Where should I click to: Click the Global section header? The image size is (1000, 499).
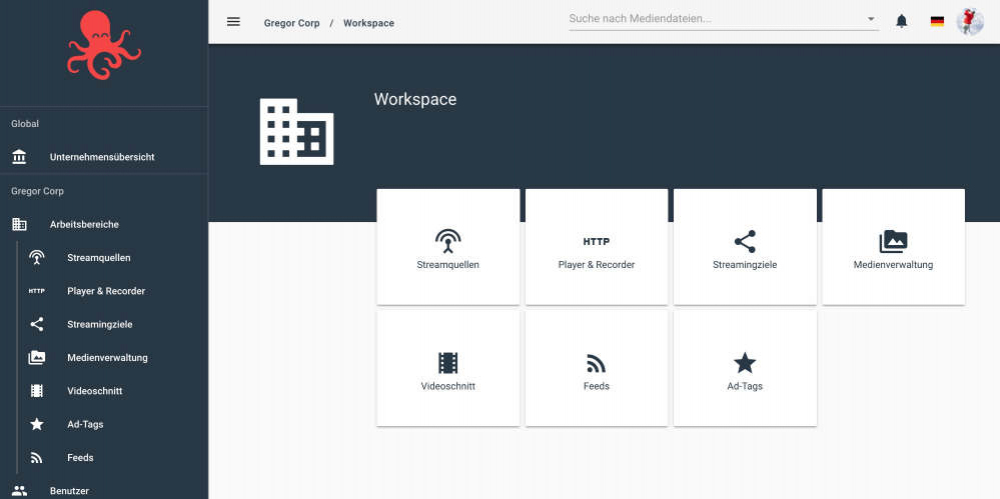click(25, 124)
